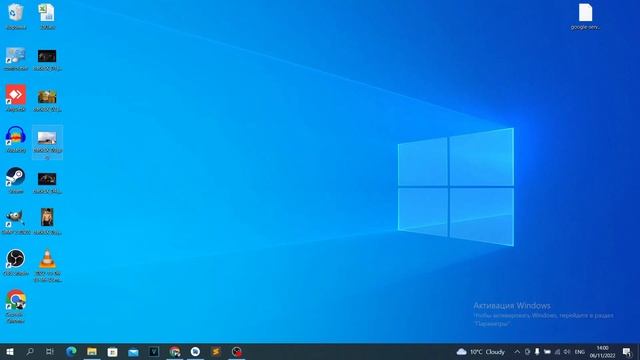Screen dimensions: 640x360
Task: Open the clock and date flyout
Action: (x=602, y=351)
